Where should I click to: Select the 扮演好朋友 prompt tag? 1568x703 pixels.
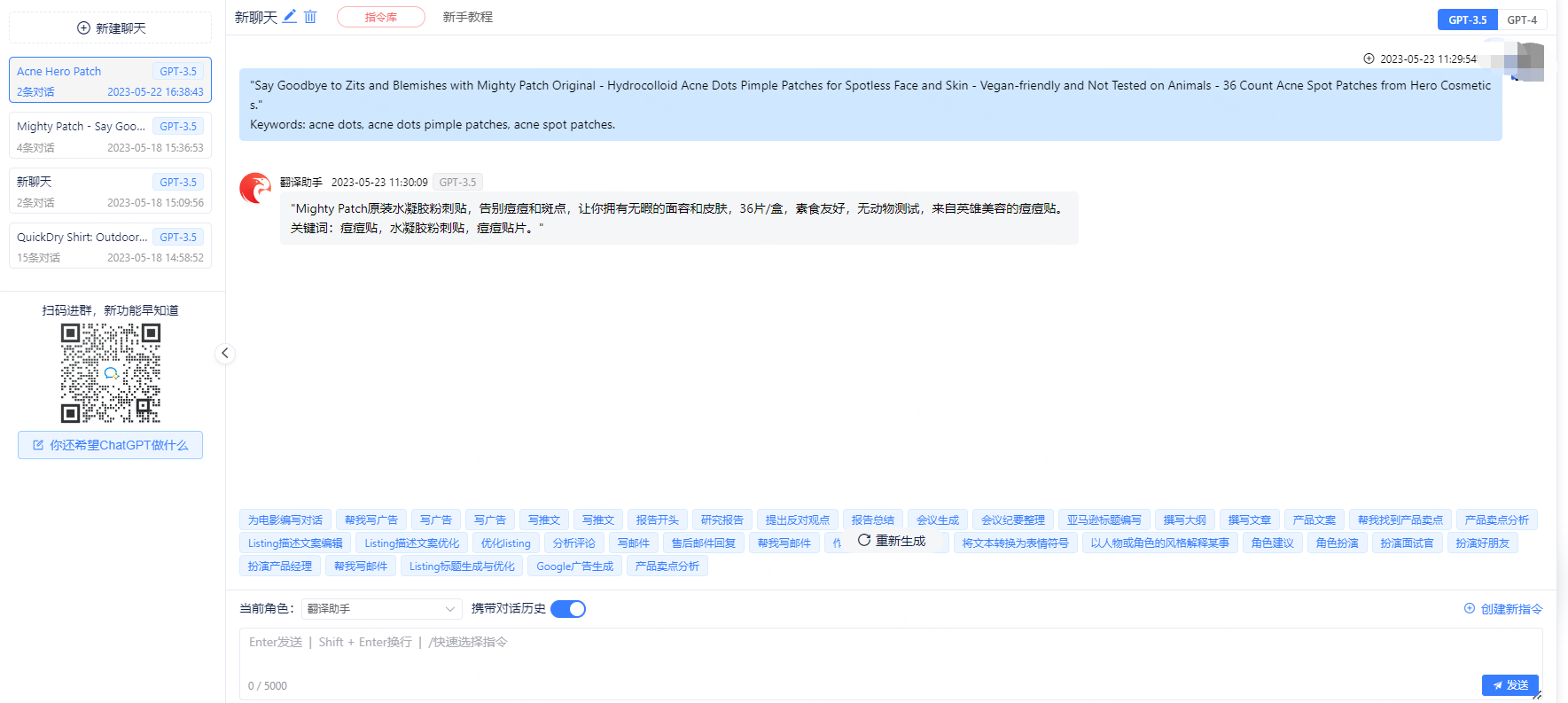click(1483, 543)
